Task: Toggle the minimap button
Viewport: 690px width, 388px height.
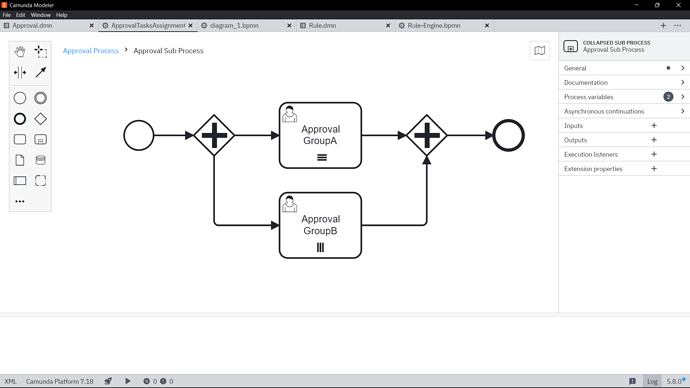Action: pyautogui.click(x=540, y=51)
